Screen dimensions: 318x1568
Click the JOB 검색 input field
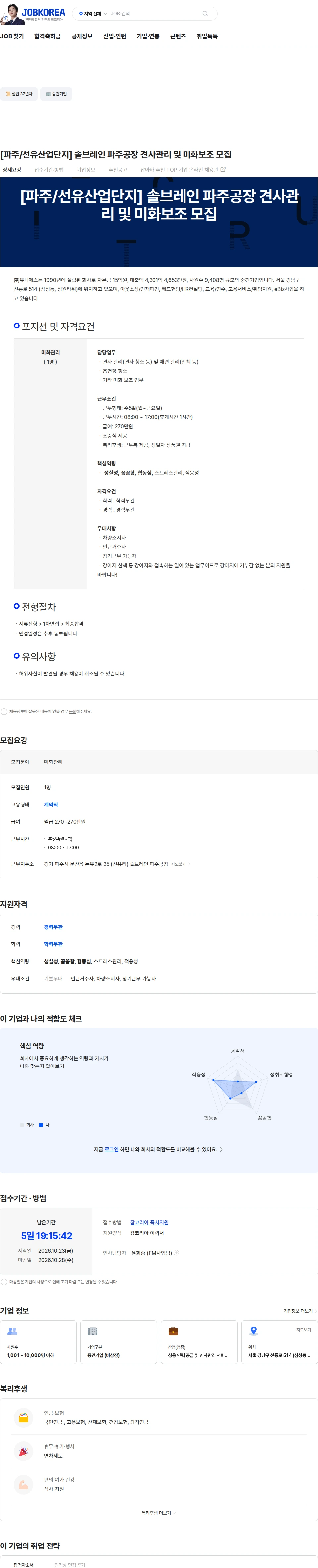point(154,13)
